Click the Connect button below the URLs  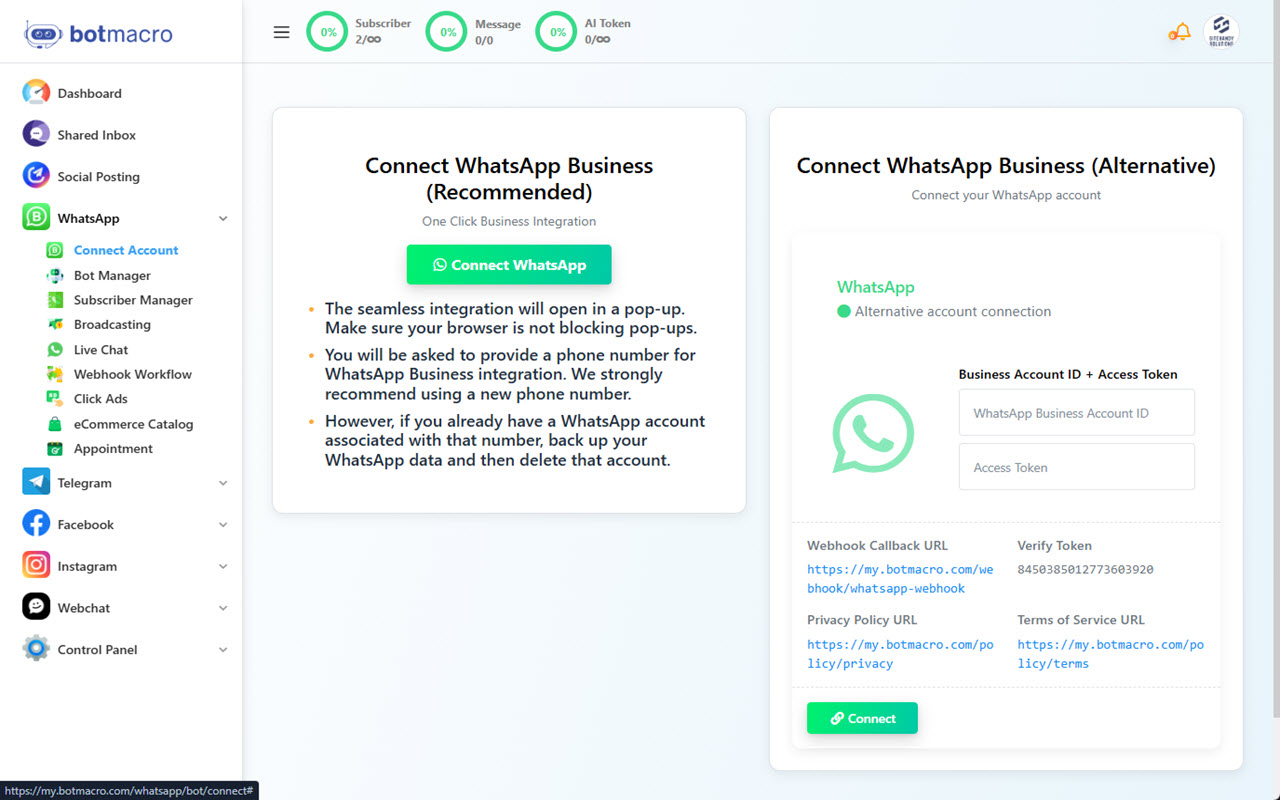point(862,718)
